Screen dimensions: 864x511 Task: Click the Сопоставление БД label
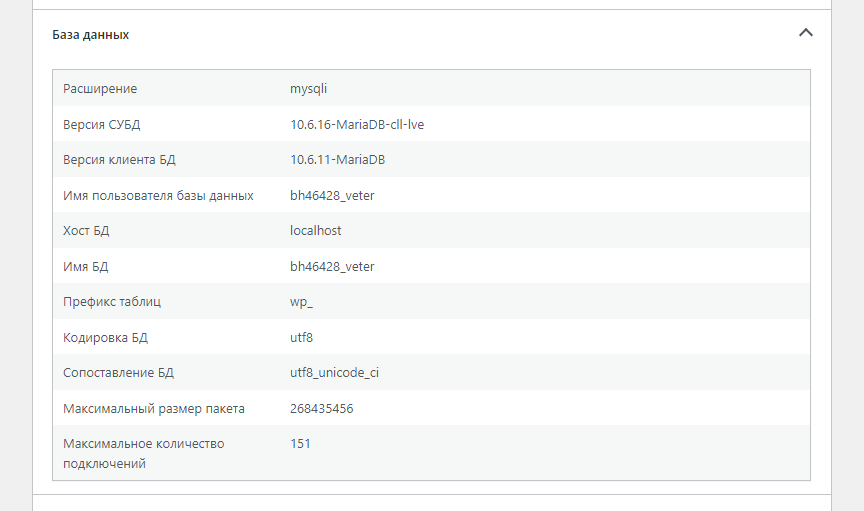[x=118, y=373]
